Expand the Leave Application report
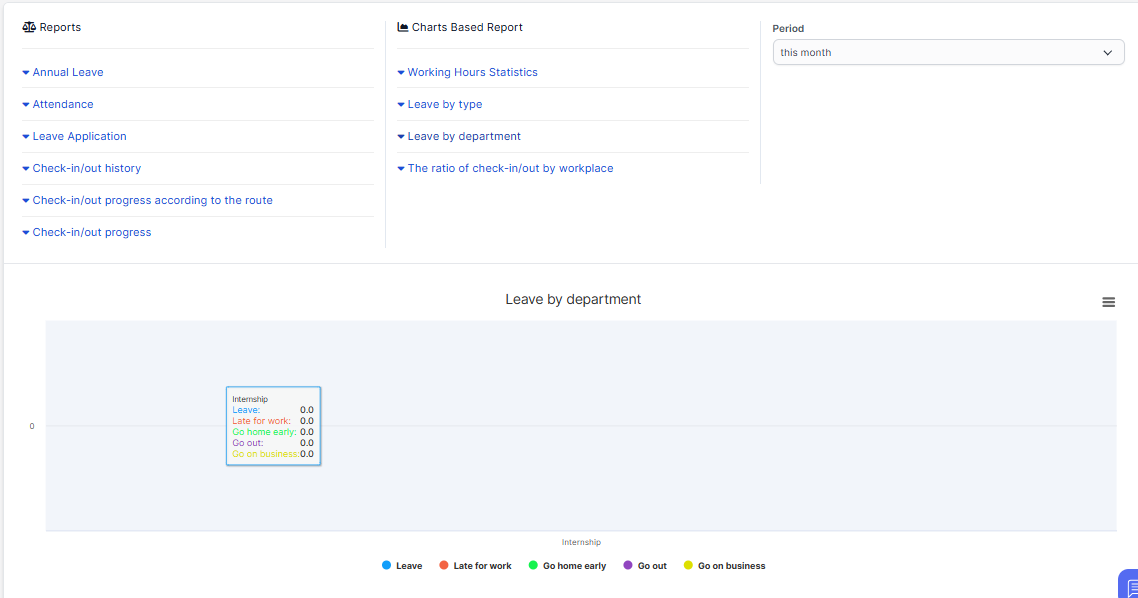 [79, 136]
